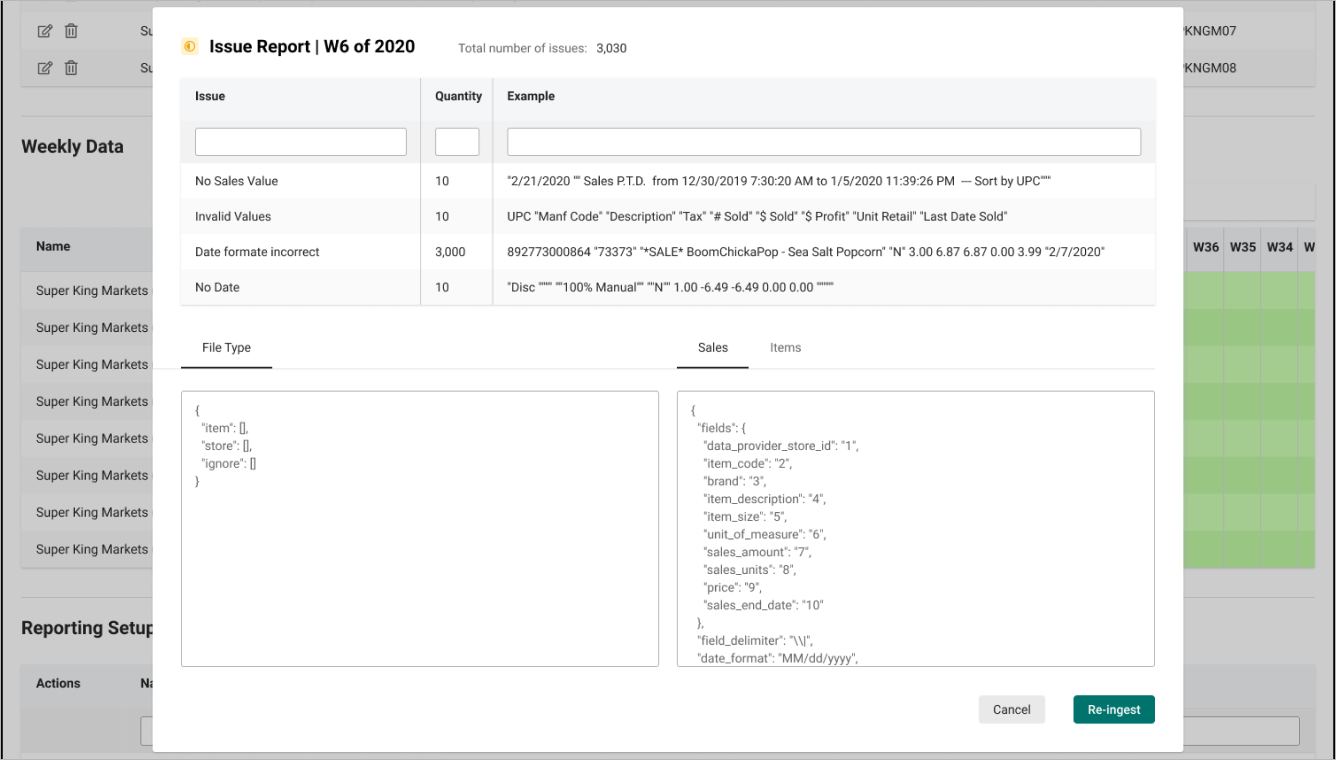Click the Example column header

[531, 96]
